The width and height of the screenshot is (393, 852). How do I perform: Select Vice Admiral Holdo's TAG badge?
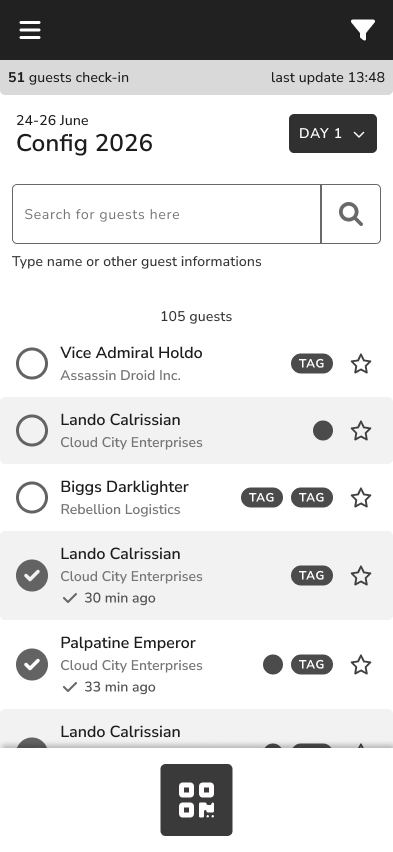312,364
